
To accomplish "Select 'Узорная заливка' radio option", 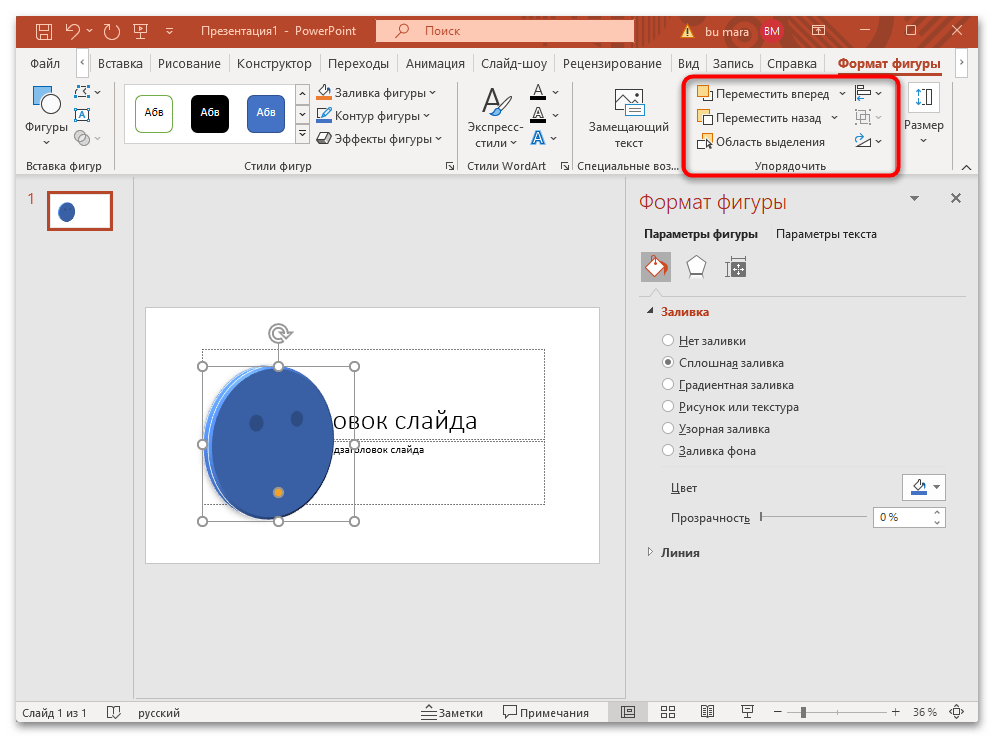I will 668,429.
